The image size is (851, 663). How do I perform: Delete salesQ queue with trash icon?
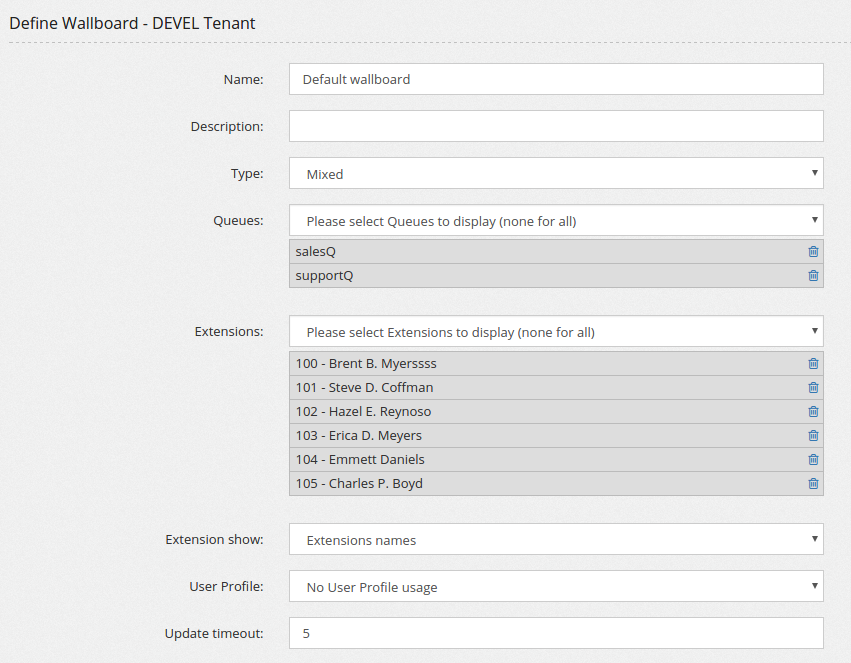pos(813,252)
